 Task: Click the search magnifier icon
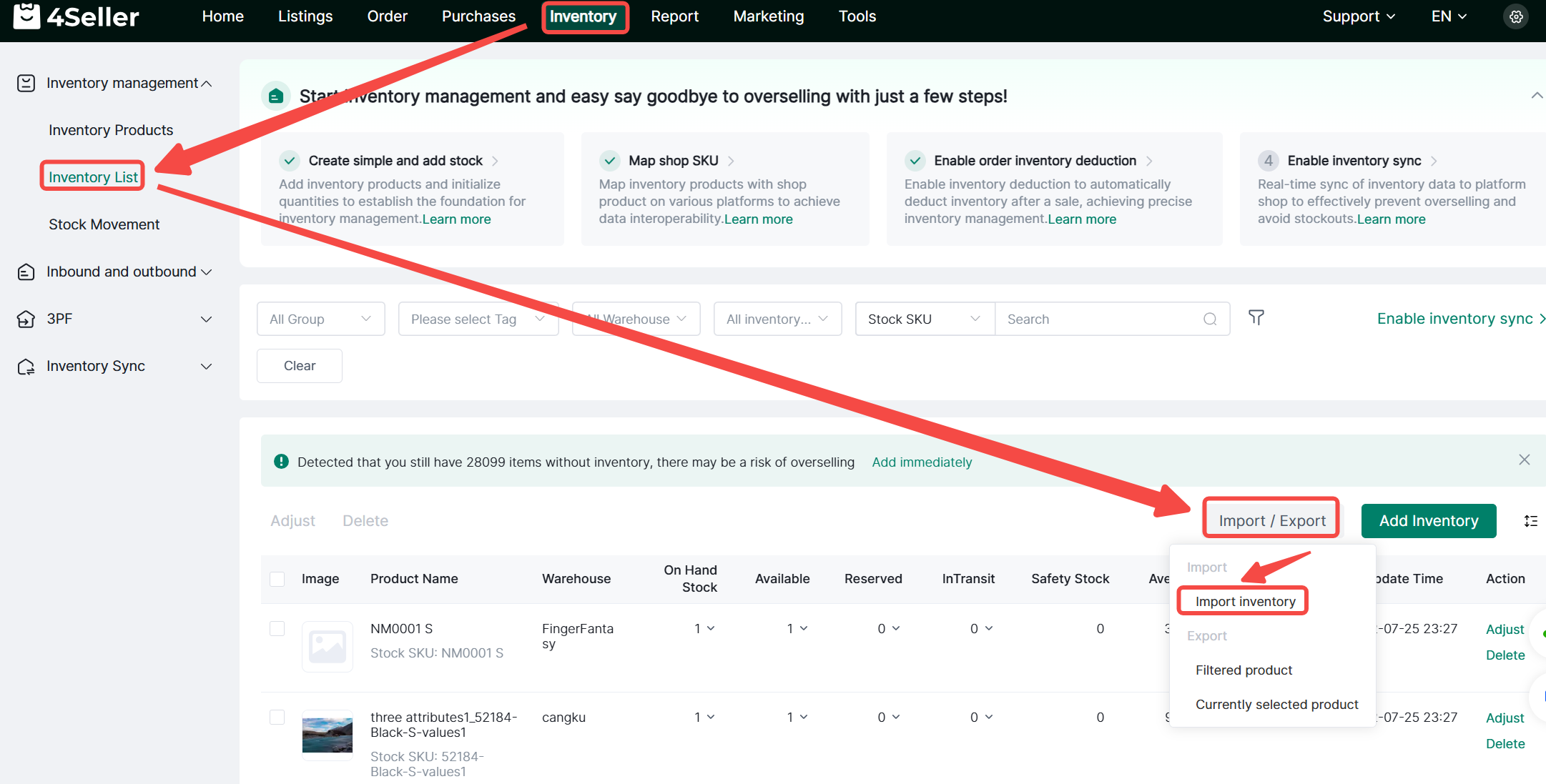(1209, 319)
